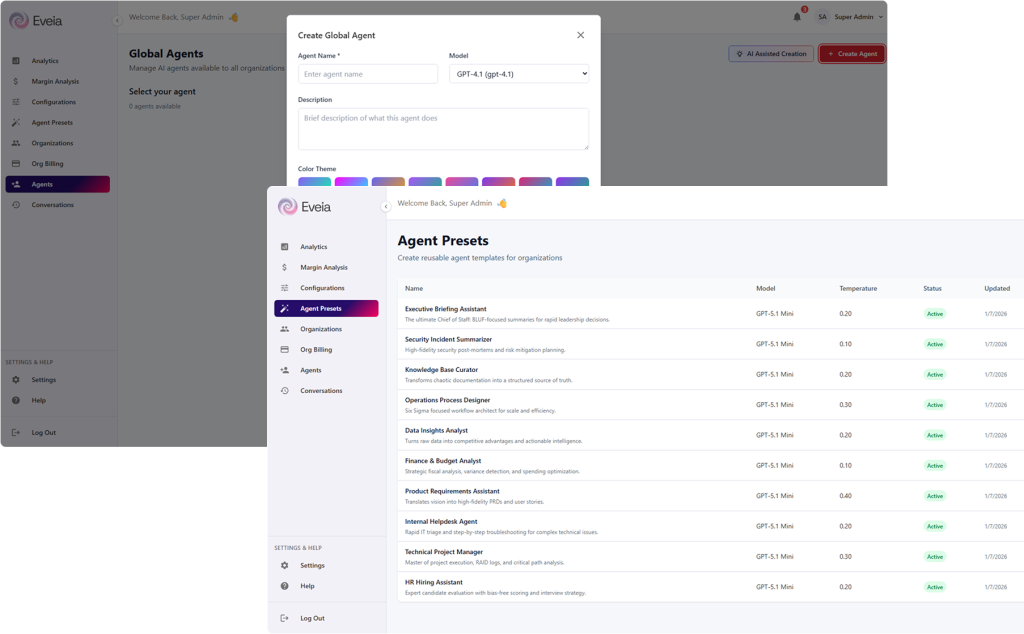Click the notification bell icon
This screenshot has height=634, width=1024.
coord(797,17)
